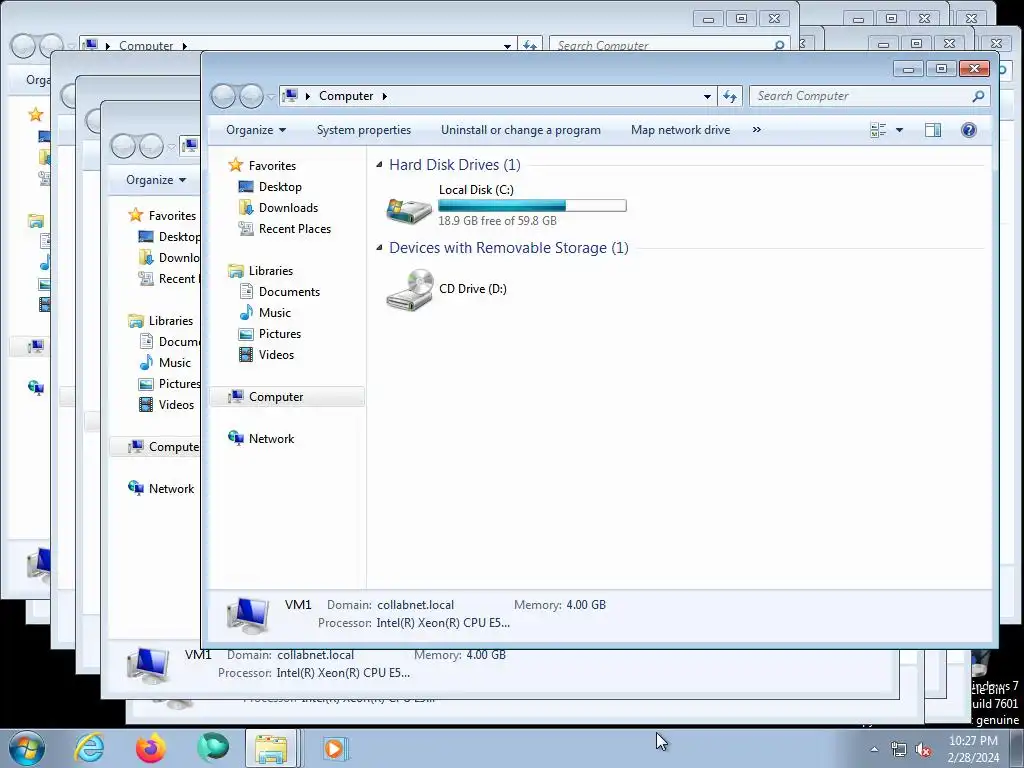Open help with the blue question mark icon
1024x768 pixels.
pos(968,130)
